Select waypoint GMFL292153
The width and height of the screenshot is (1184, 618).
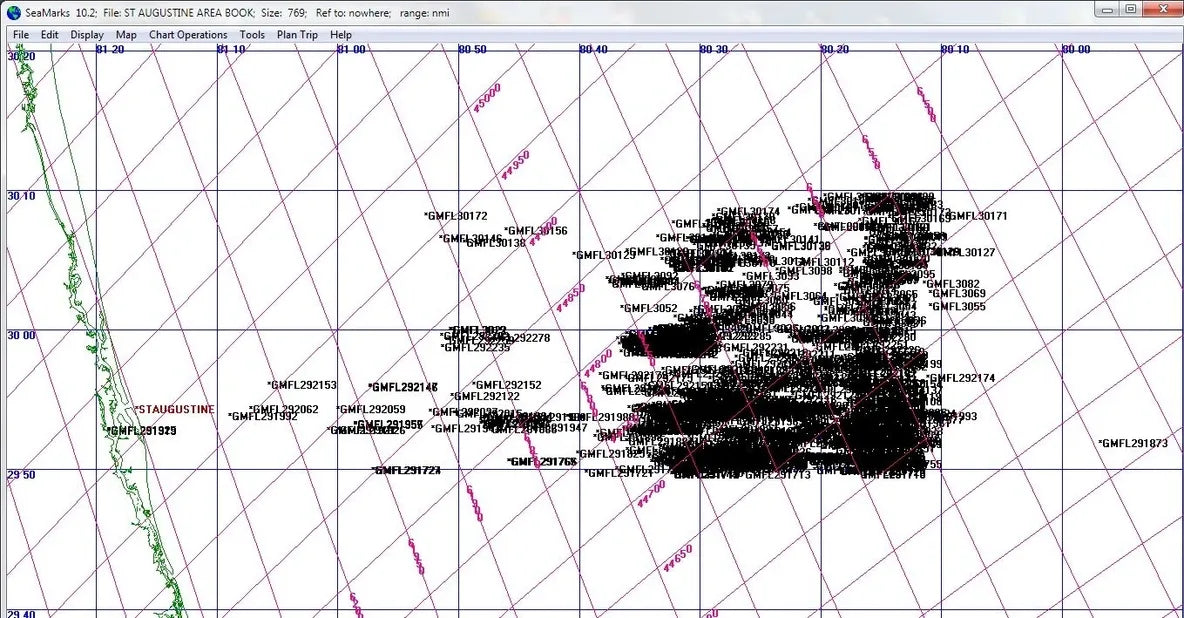[x=302, y=385]
